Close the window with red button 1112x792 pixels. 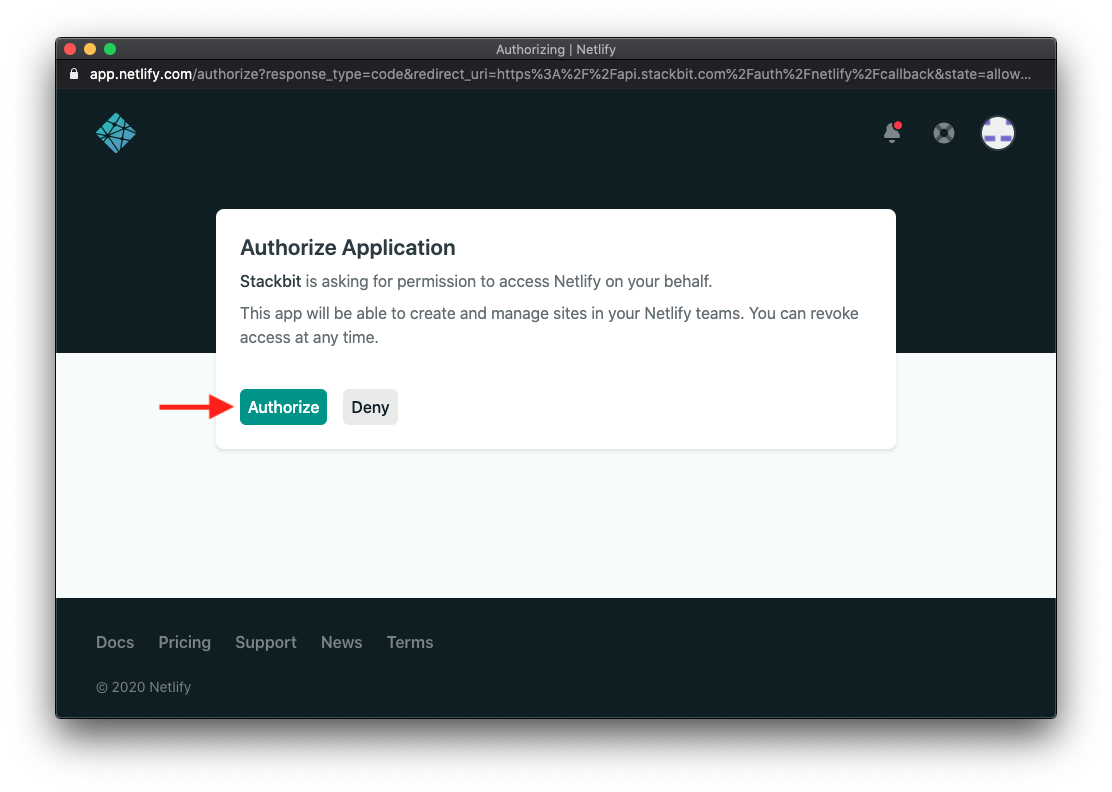70,49
